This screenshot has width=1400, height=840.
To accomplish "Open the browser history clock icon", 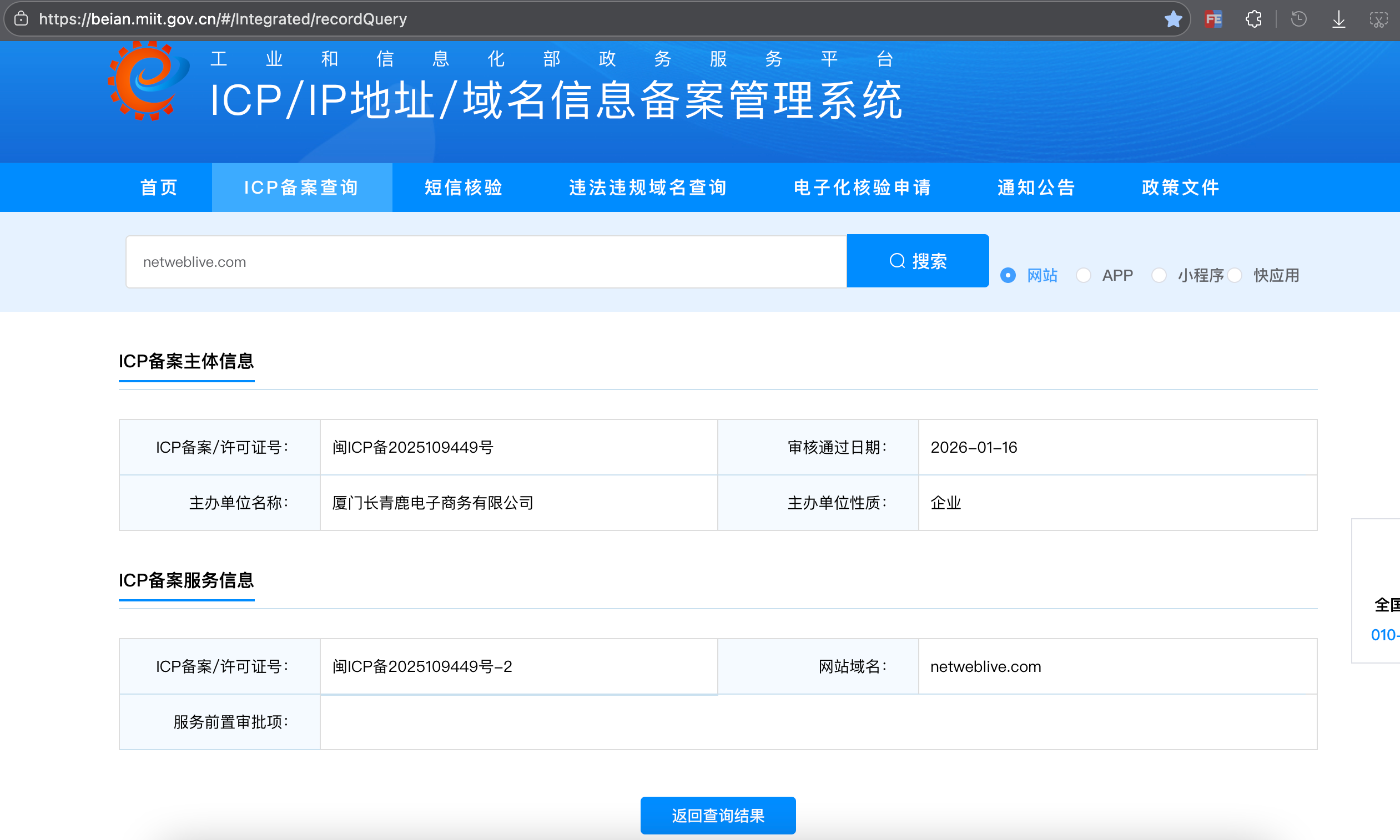I will [1298, 19].
